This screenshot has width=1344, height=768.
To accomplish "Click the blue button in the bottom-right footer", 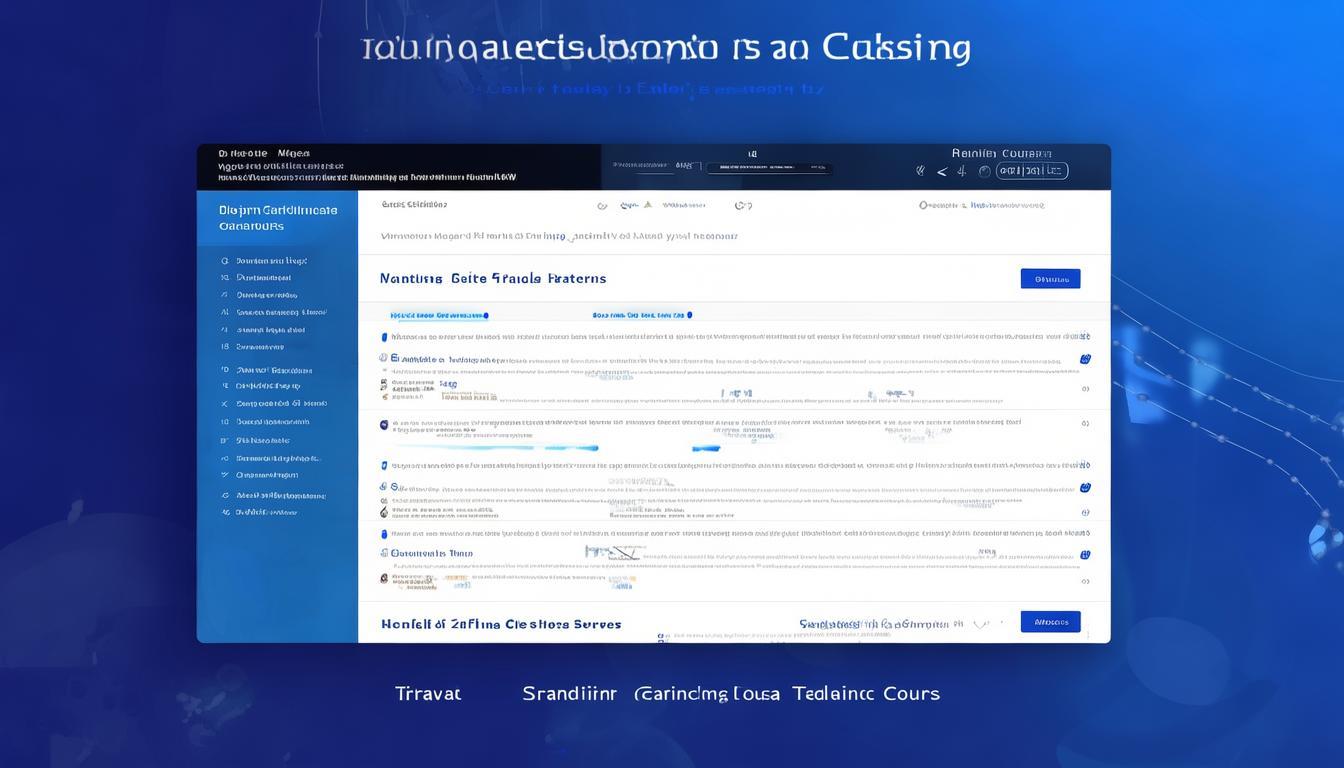I will pos(1050,622).
